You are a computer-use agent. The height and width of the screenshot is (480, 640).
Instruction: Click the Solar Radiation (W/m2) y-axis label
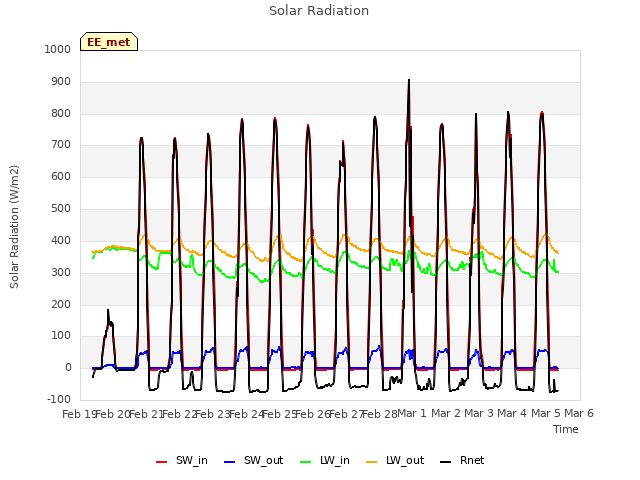pos(14,227)
